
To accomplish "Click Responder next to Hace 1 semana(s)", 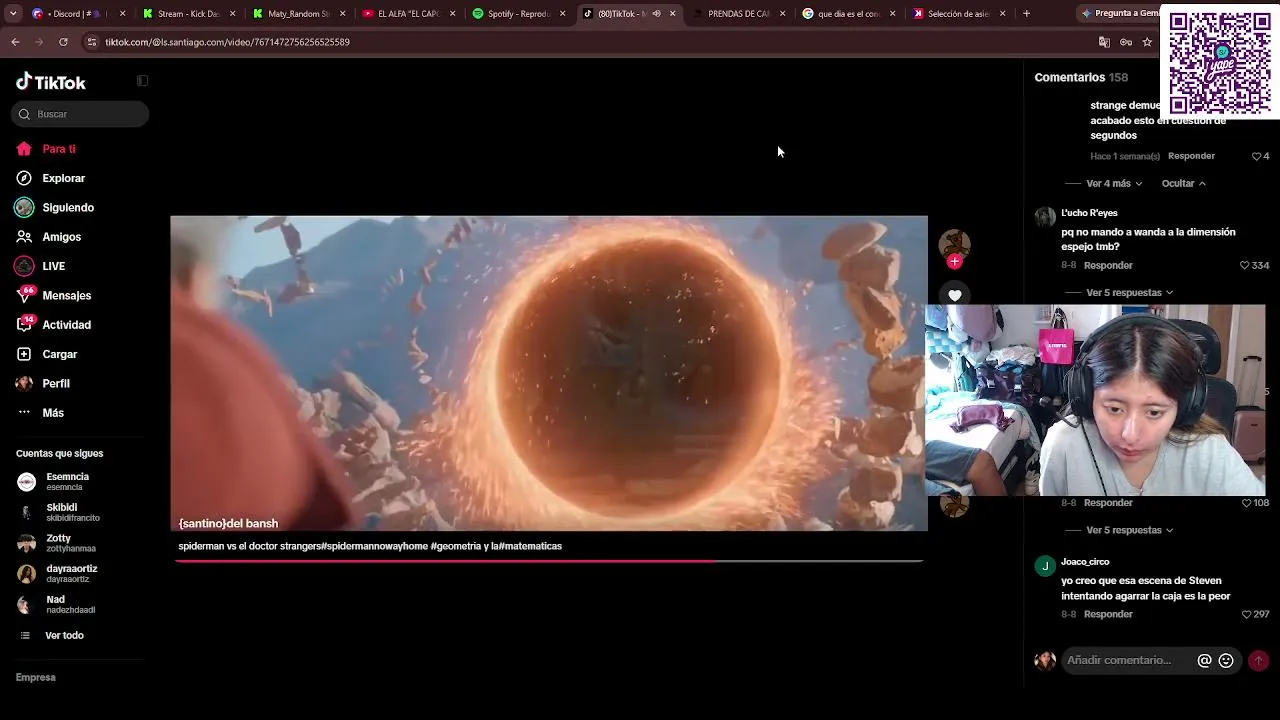I will click(1191, 156).
